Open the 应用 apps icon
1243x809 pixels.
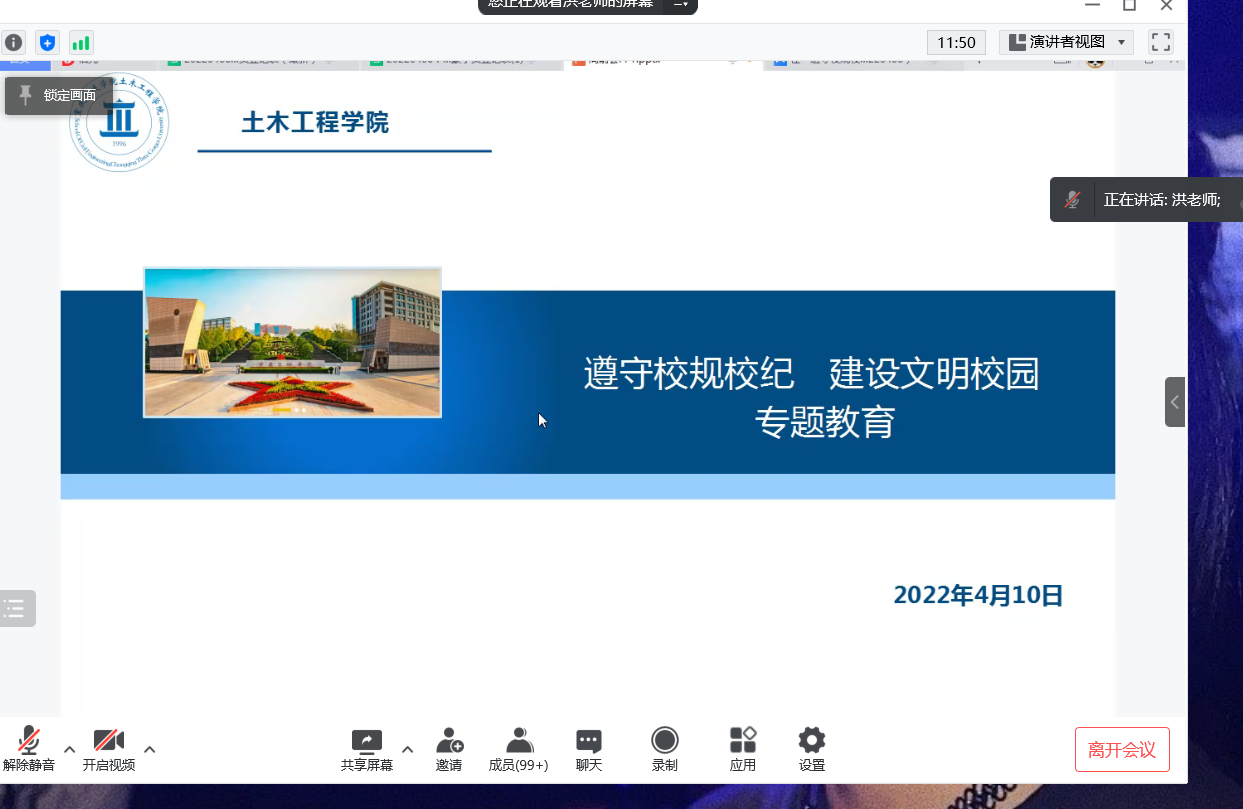click(743, 741)
